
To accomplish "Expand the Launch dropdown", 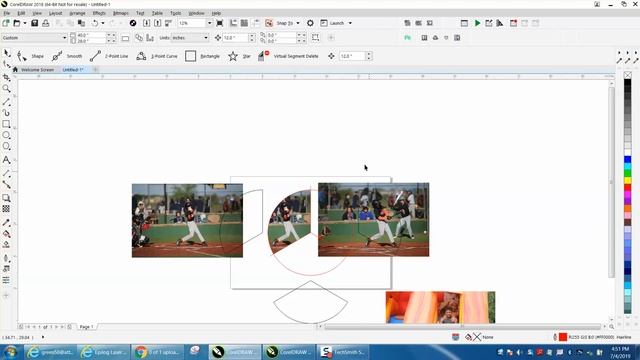I will point(350,23).
